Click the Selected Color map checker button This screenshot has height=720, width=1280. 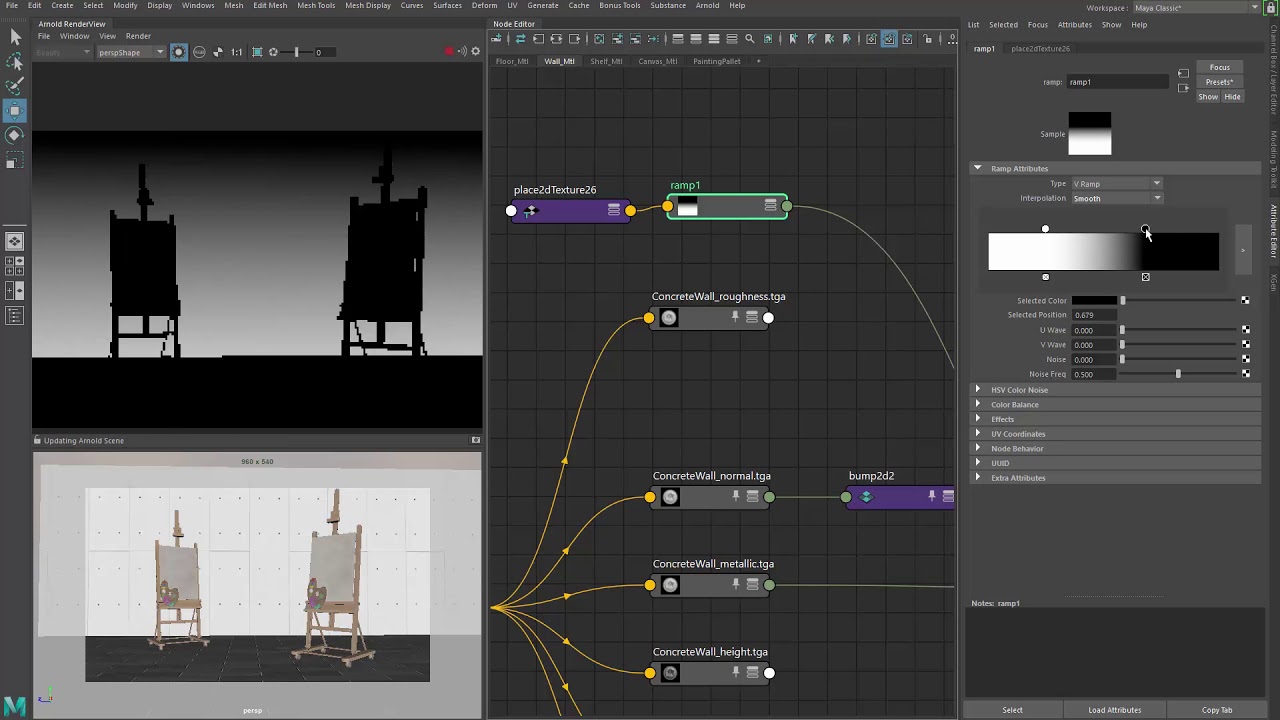click(1245, 300)
